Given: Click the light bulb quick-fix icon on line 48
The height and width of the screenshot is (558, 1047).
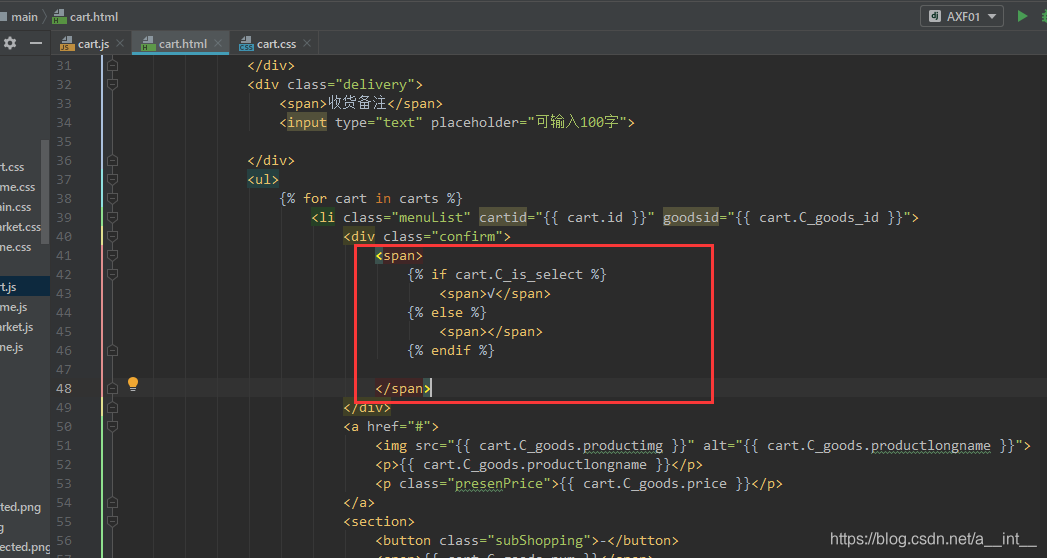Looking at the screenshot, I should coord(133,384).
